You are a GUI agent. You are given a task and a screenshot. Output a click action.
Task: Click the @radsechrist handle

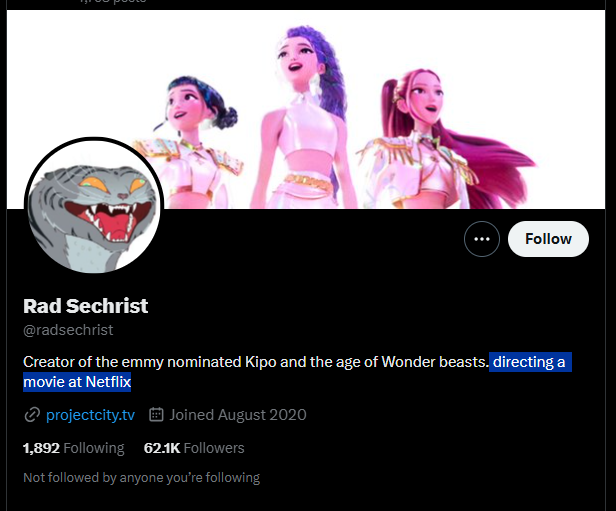[68, 330]
